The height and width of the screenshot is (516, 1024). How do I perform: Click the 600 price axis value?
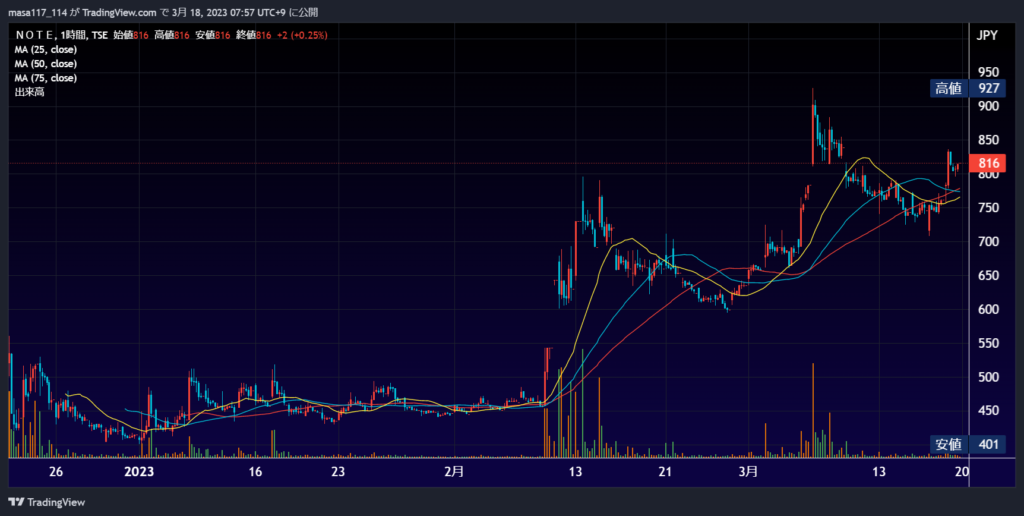987,310
